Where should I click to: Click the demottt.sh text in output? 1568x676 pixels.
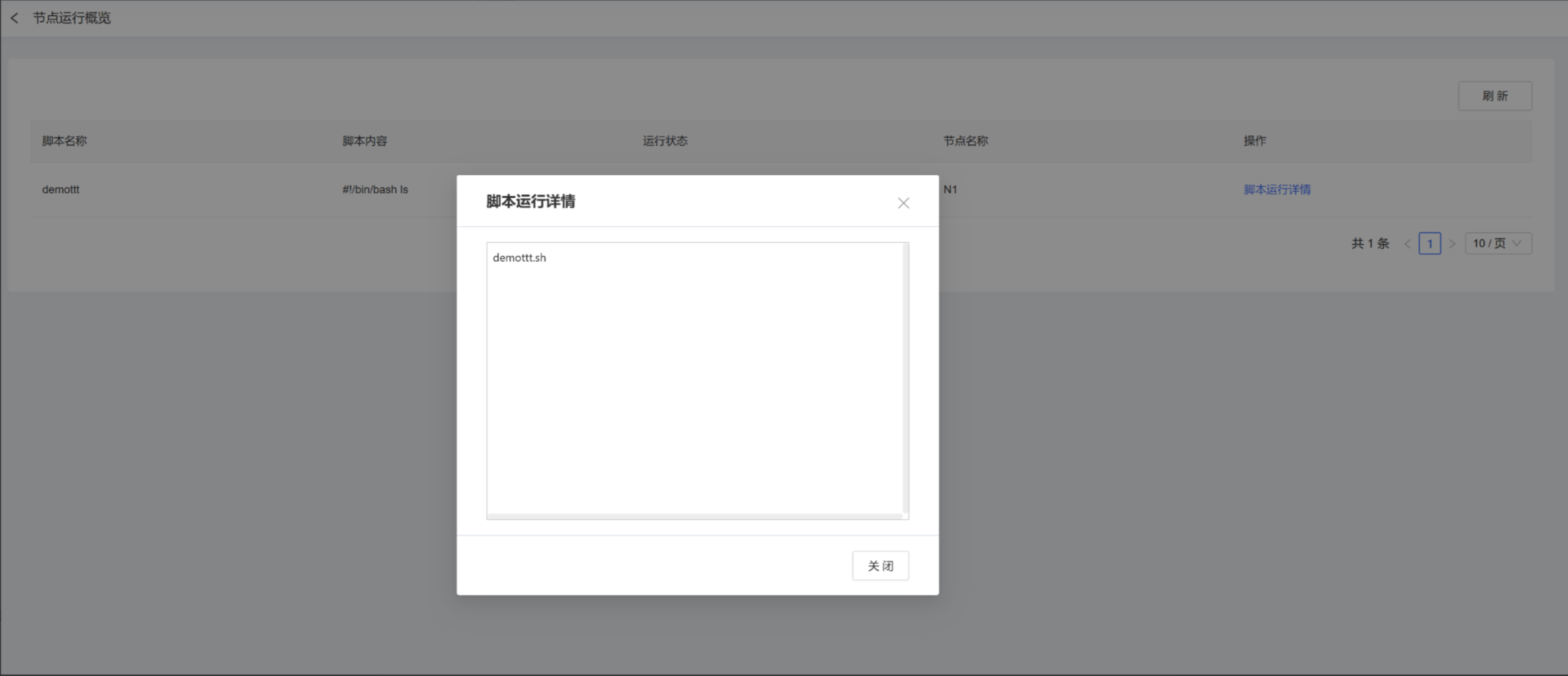pos(519,257)
